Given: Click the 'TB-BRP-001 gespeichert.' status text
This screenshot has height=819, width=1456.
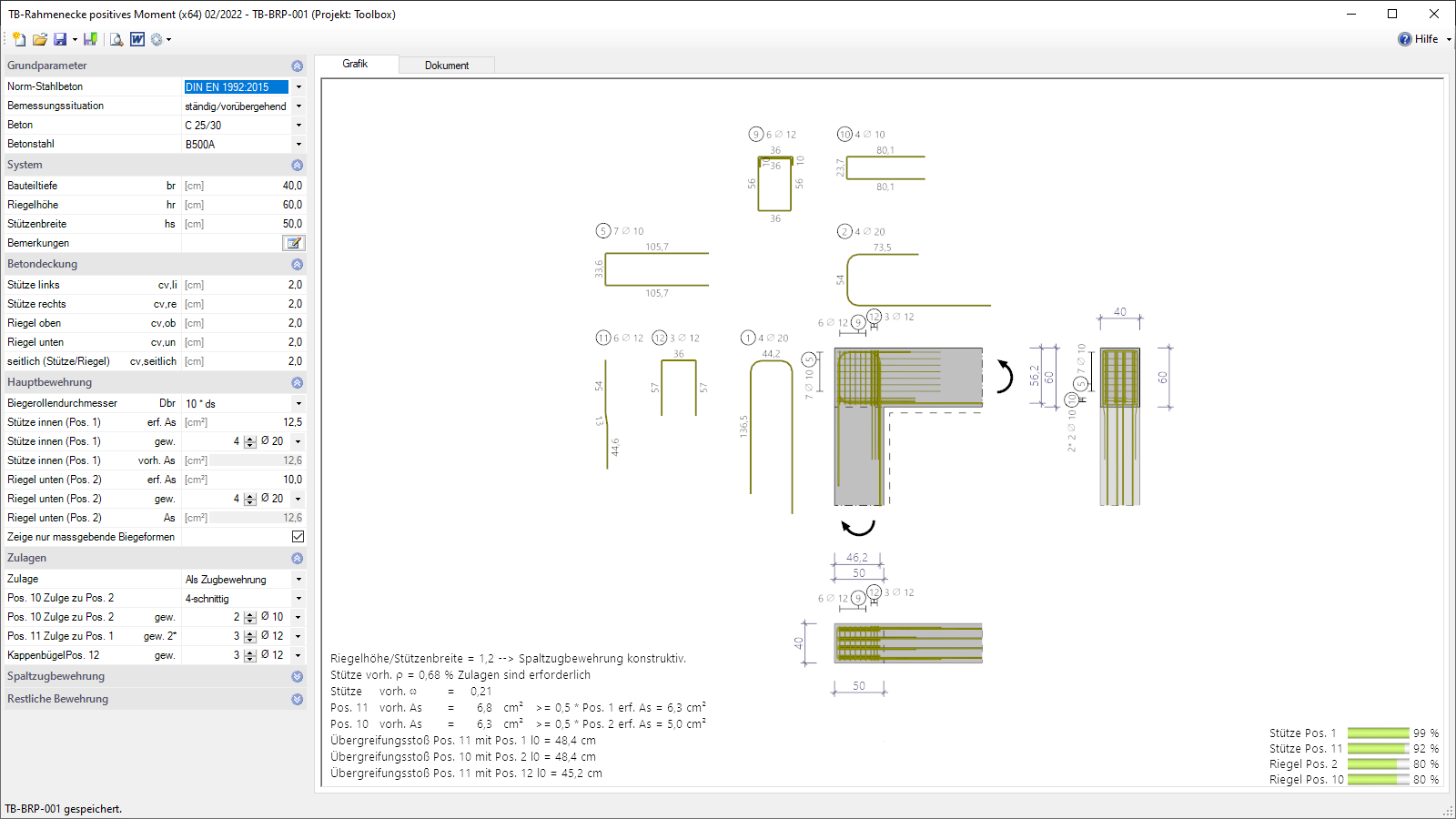Looking at the screenshot, I should pyautogui.click(x=64, y=809).
